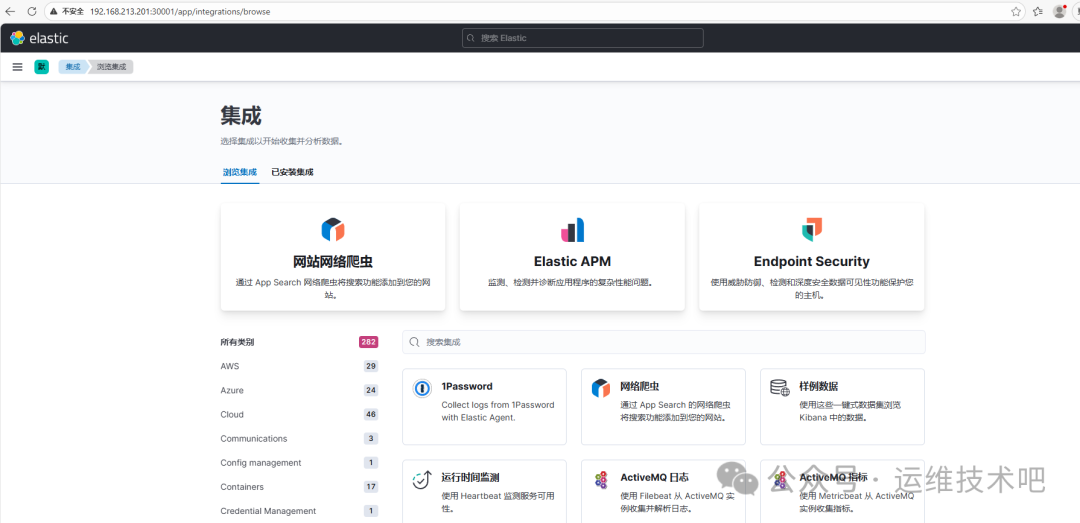
Task: Click the 运行时间监测 uptime icon
Action: tap(422, 480)
